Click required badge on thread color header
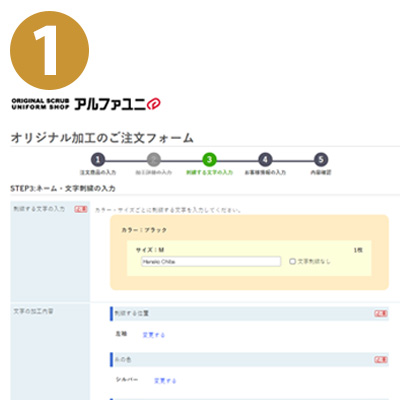This screenshot has height=400, width=400. (x=381, y=360)
